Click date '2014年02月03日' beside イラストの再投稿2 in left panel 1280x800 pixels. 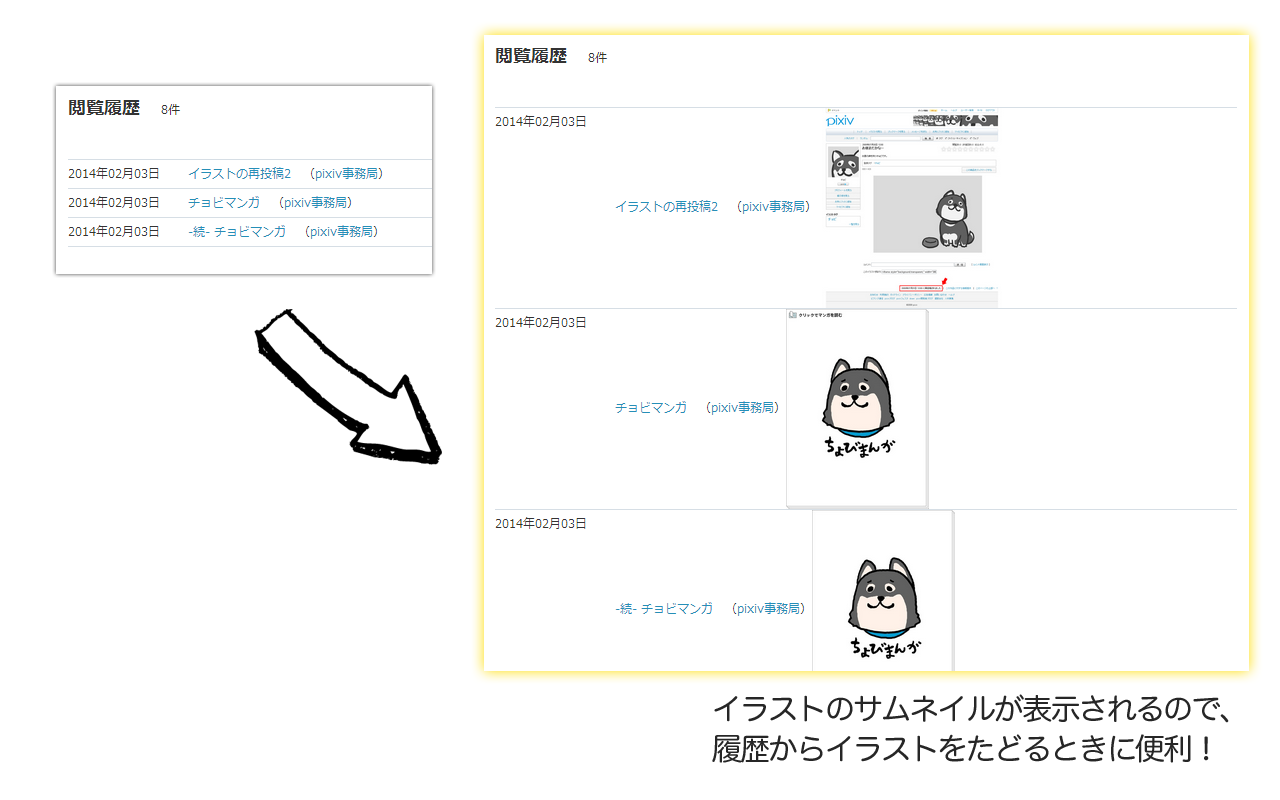click(114, 174)
